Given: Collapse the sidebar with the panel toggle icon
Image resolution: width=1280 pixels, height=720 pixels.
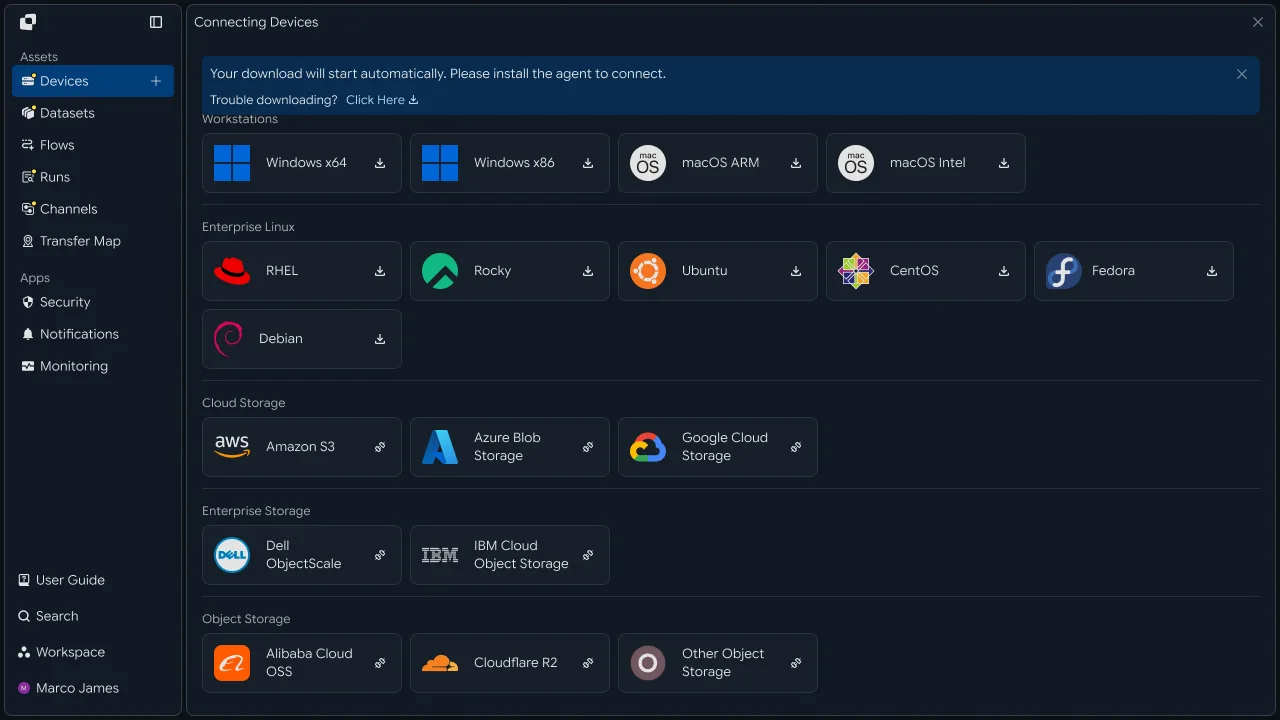Looking at the screenshot, I should (156, 22).
